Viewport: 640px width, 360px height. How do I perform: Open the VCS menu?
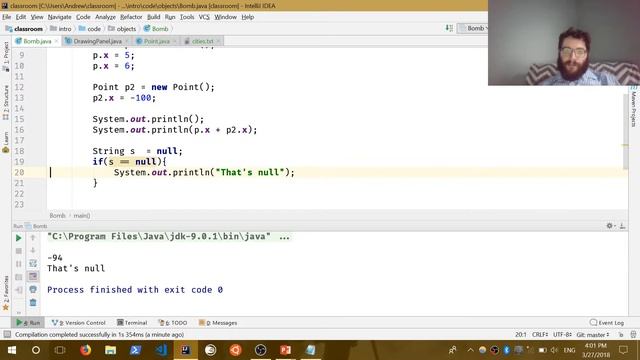(x=204, y=17)
